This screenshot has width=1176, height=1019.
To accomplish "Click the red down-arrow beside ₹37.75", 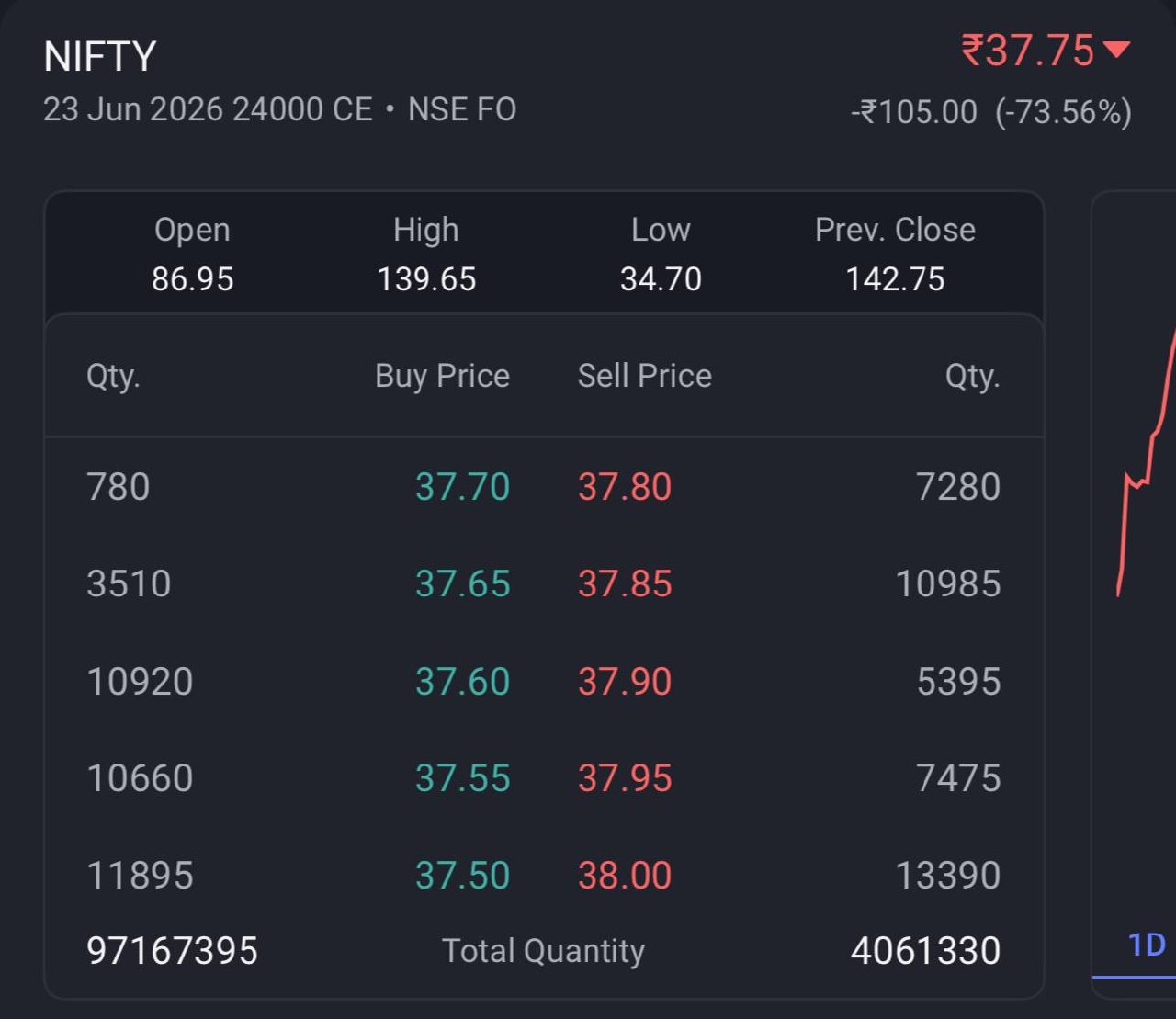I will point(1116,50).
